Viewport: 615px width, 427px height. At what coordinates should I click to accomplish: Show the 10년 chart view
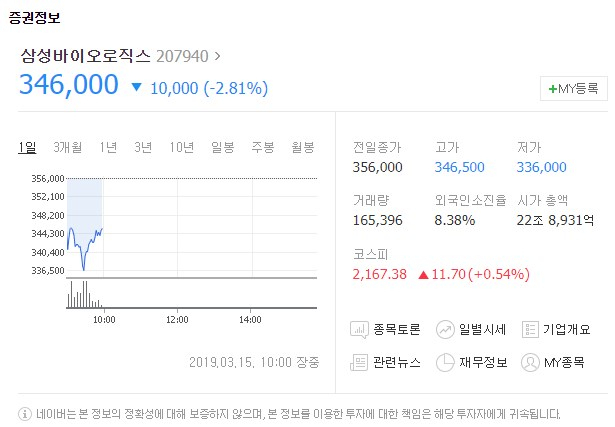(x=182, y=148)
